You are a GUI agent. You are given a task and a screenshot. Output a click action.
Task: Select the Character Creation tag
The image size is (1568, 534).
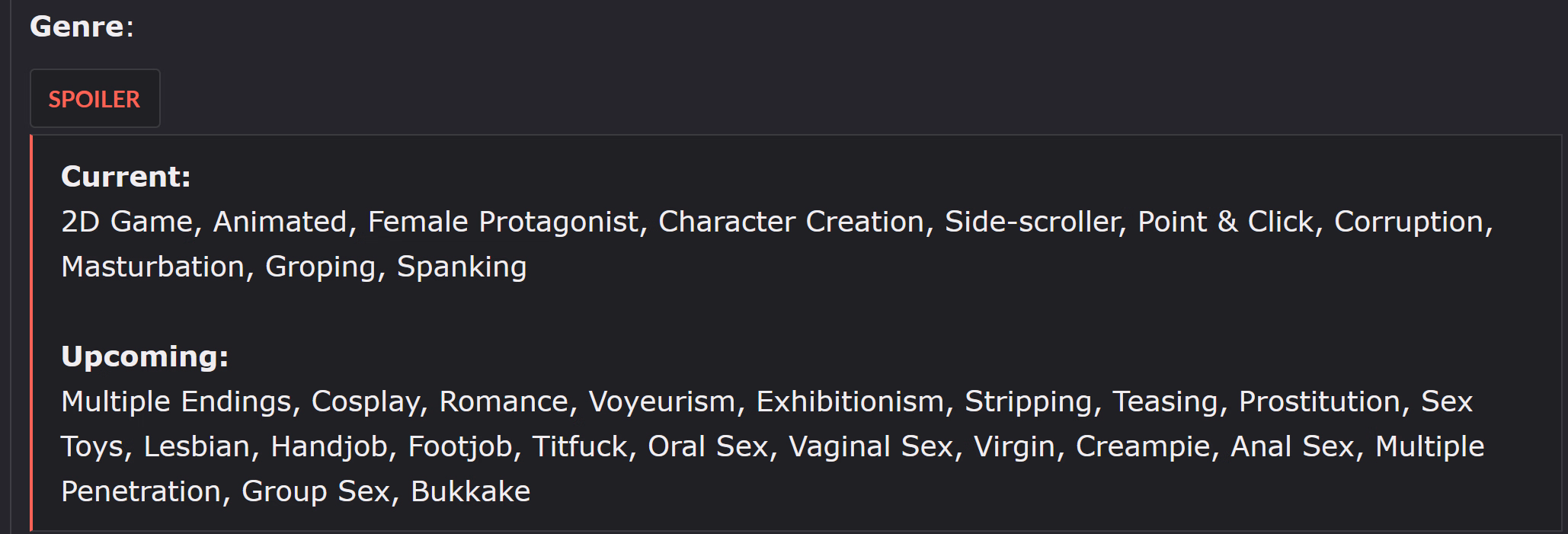[790, 222]
